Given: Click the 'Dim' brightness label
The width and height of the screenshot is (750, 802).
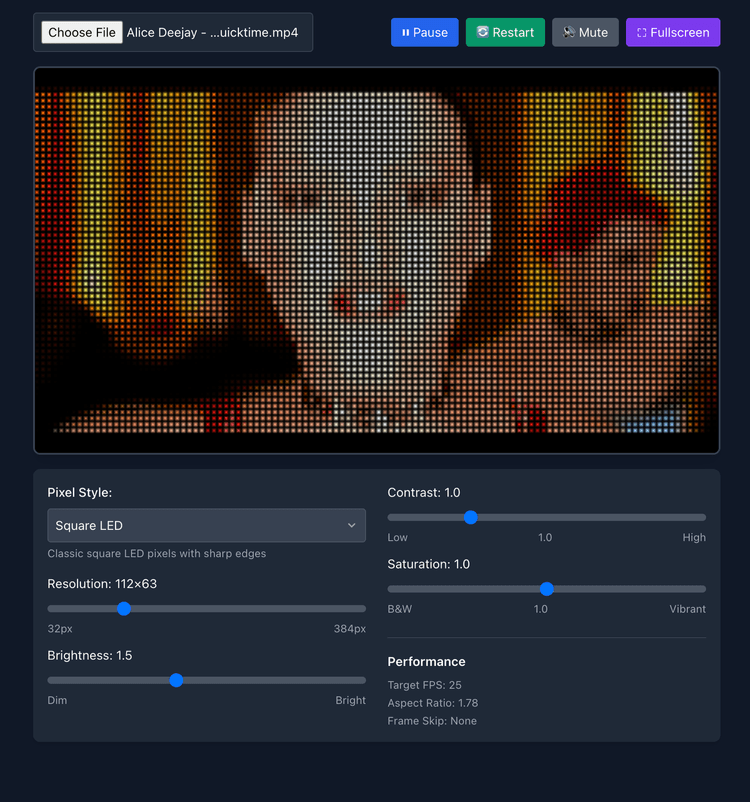Looking at the screenshot, I should coord(57,700).
